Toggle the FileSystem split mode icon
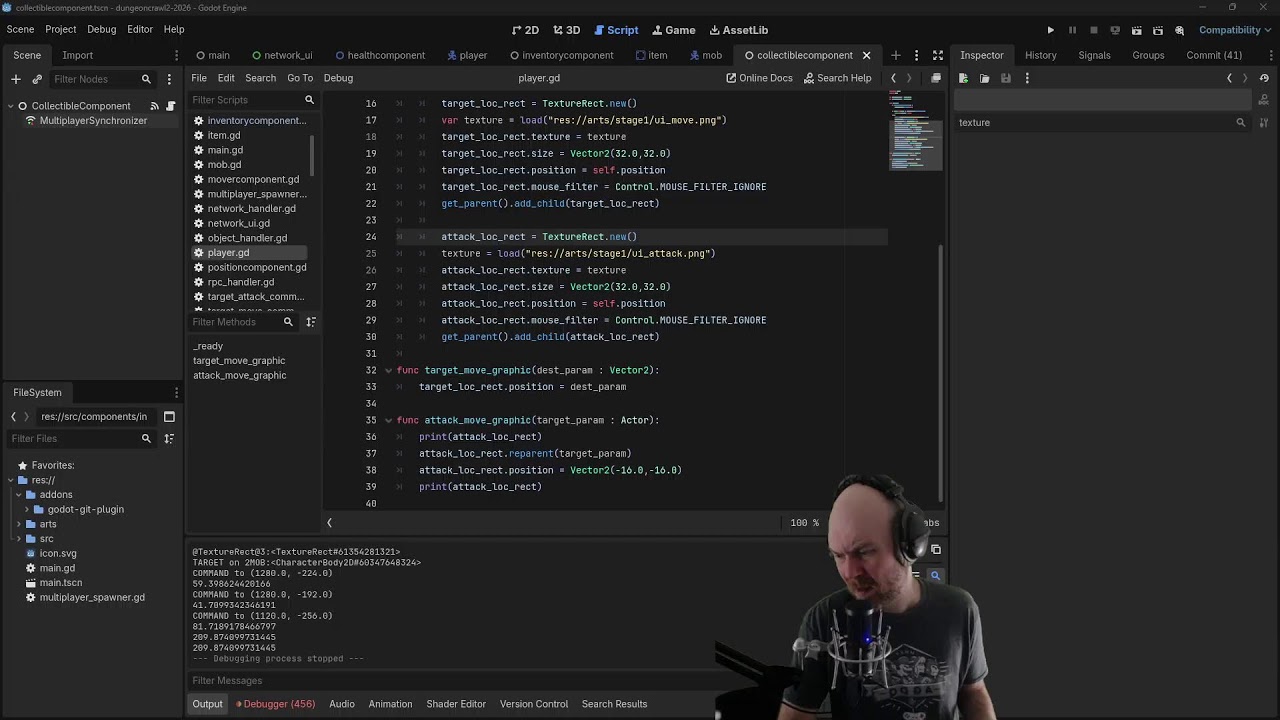 [x=169, y=417]
